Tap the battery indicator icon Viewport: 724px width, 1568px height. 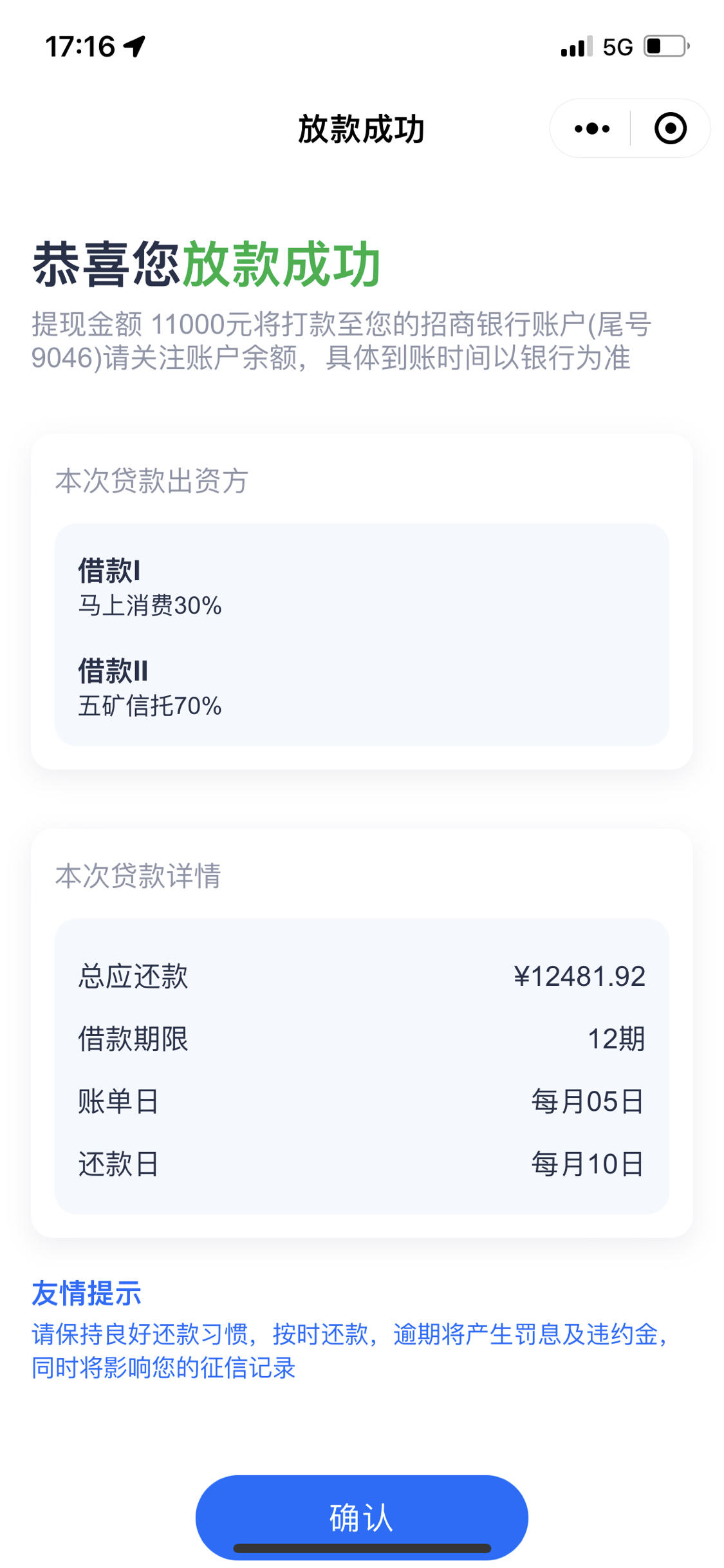click(x=667, y=46)
